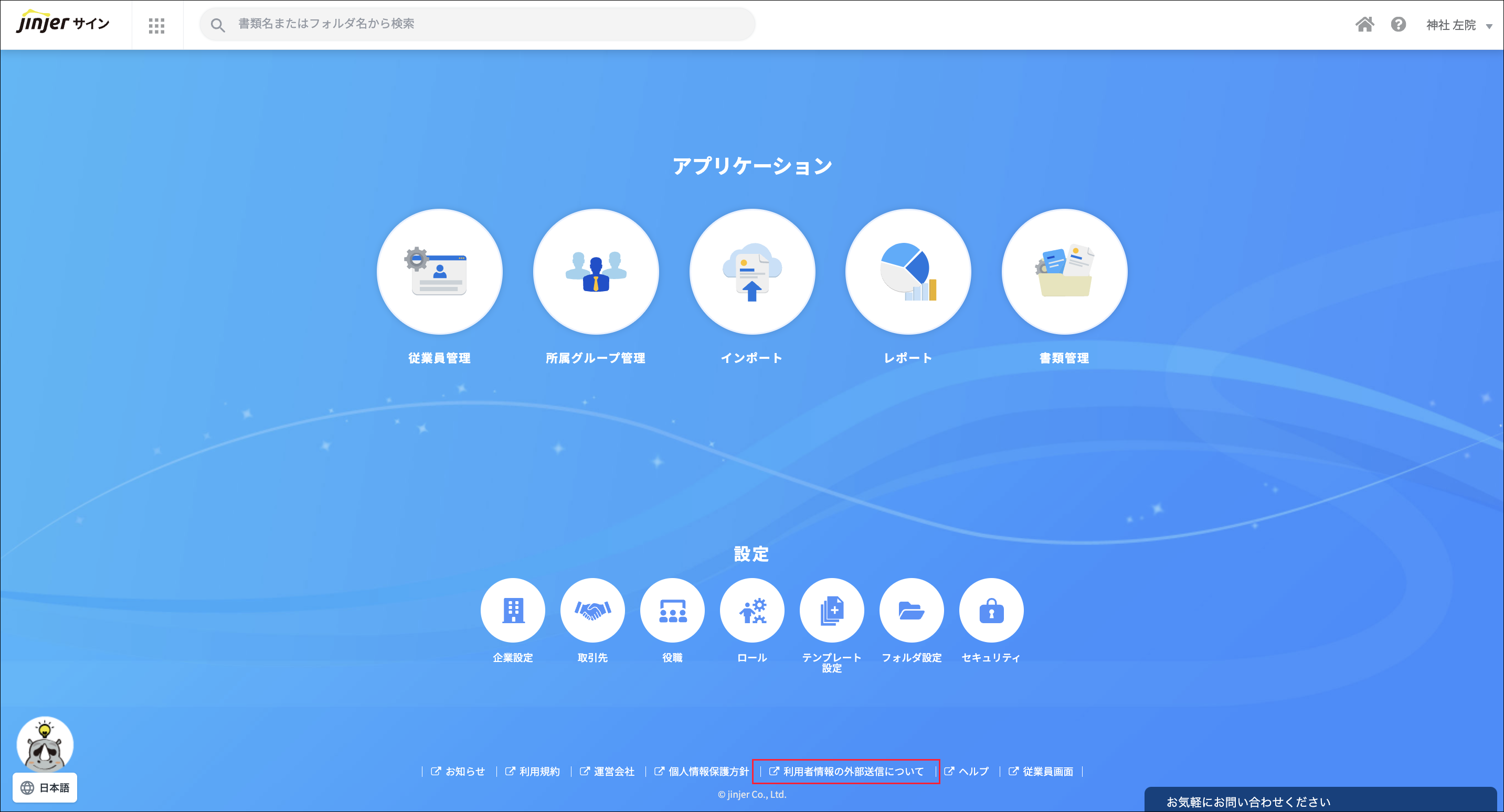Open the テンプレート設定 icon
The image size is (1504, 812).
click(832, 610)
